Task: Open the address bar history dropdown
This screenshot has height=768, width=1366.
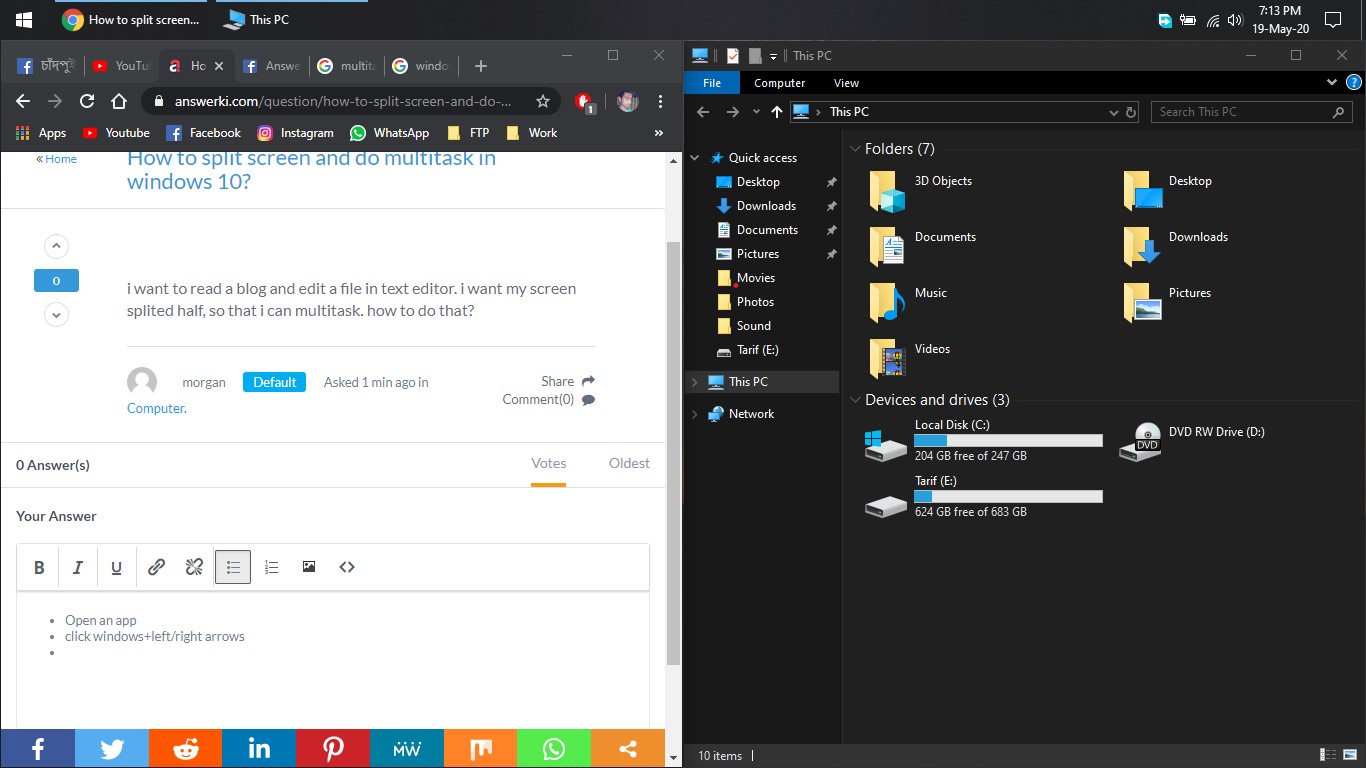Action: [x=1115, y=113]
